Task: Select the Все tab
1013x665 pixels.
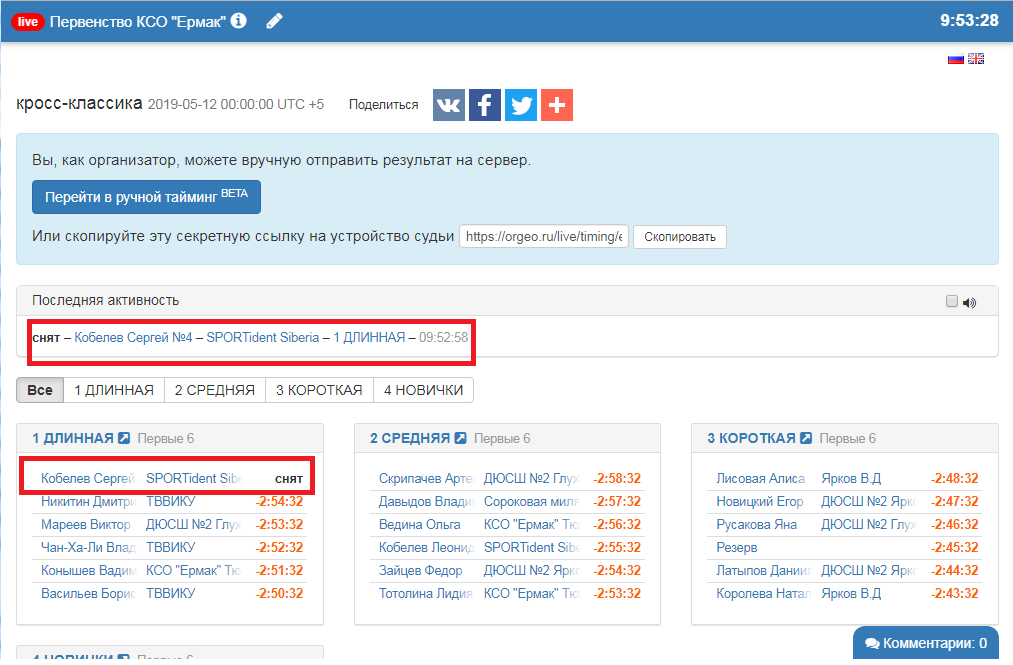Action: (40, 390)
